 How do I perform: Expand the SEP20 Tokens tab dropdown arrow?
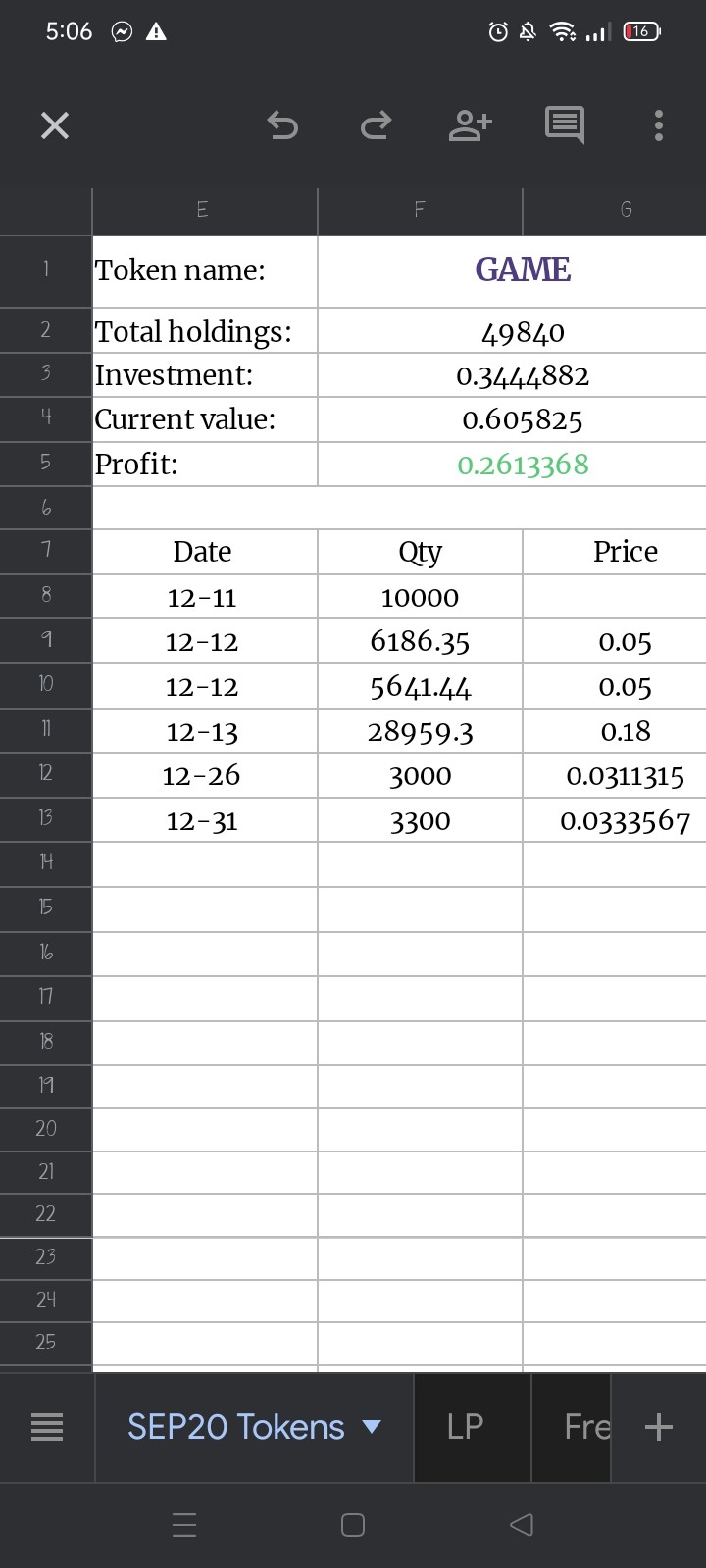372,1427
